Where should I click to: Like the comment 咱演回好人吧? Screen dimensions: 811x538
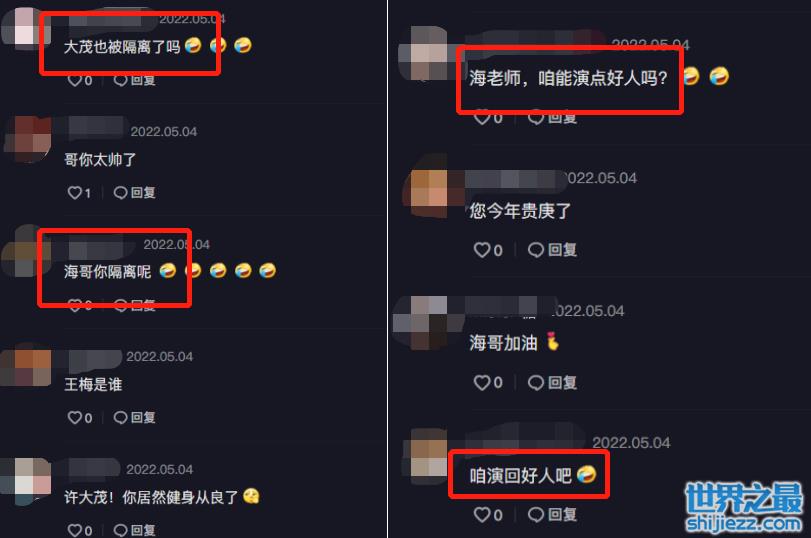point(488,514)
